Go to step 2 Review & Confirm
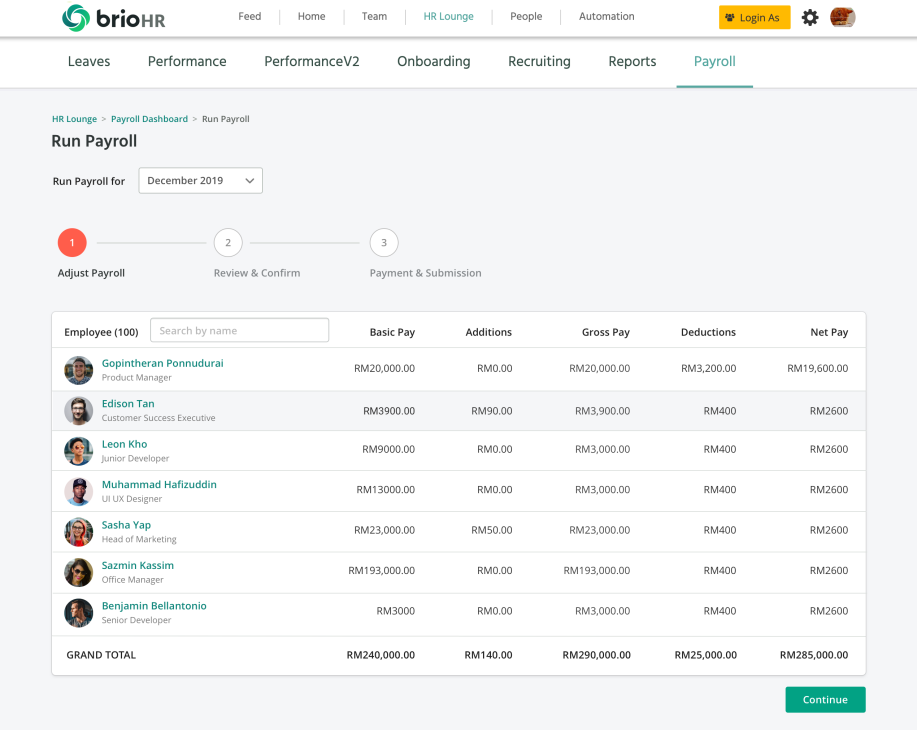 (x=228, y=243)
